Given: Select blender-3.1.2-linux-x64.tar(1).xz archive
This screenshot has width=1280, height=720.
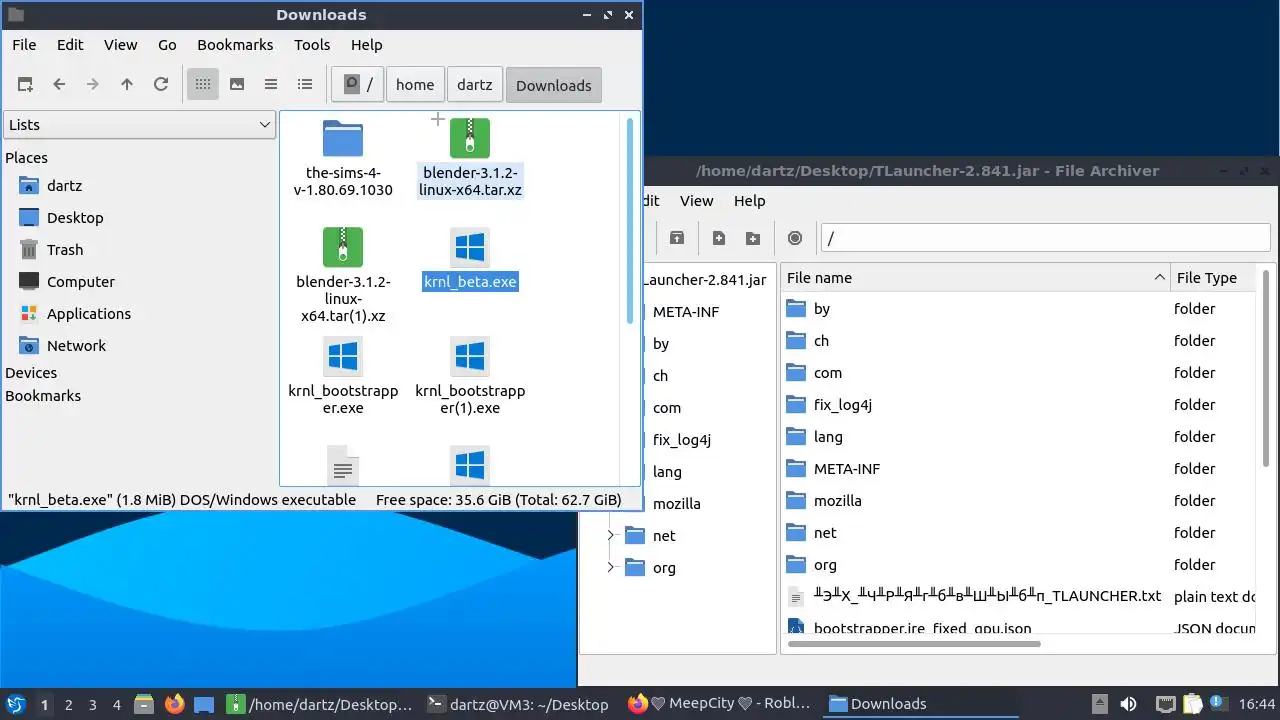Looking at the screenshot, I should (x=343, y=275).
